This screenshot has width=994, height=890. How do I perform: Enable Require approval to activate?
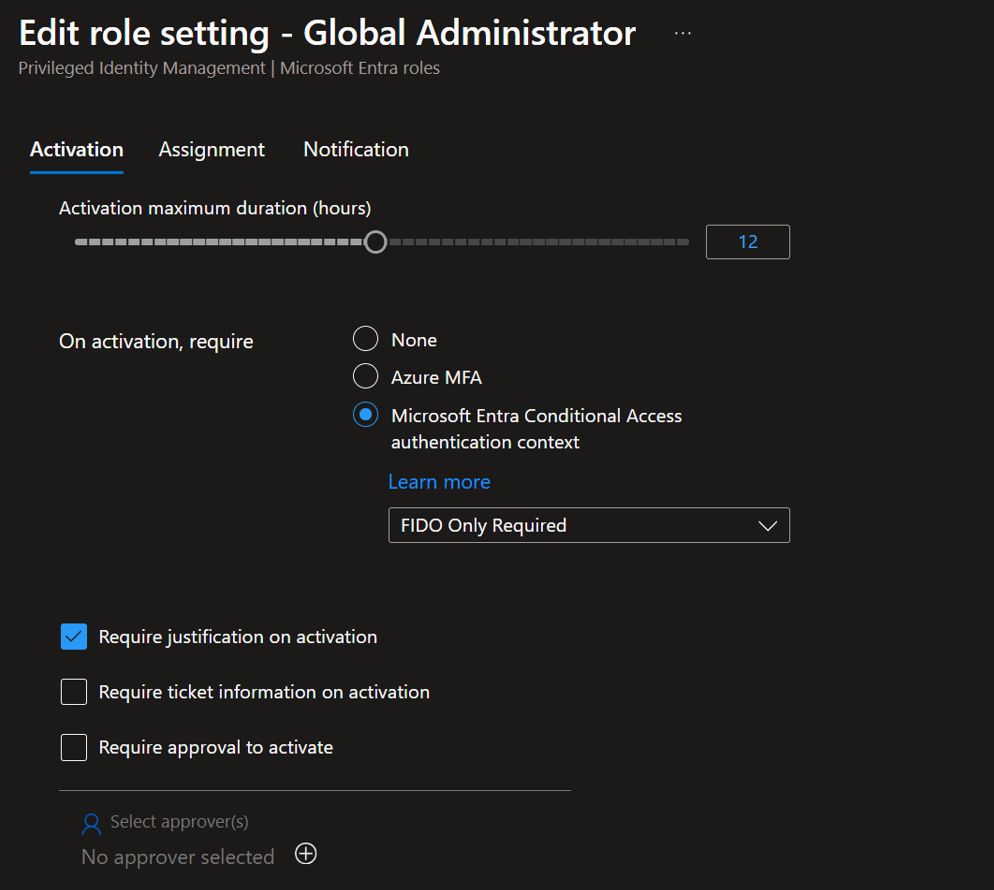point(74,747)
